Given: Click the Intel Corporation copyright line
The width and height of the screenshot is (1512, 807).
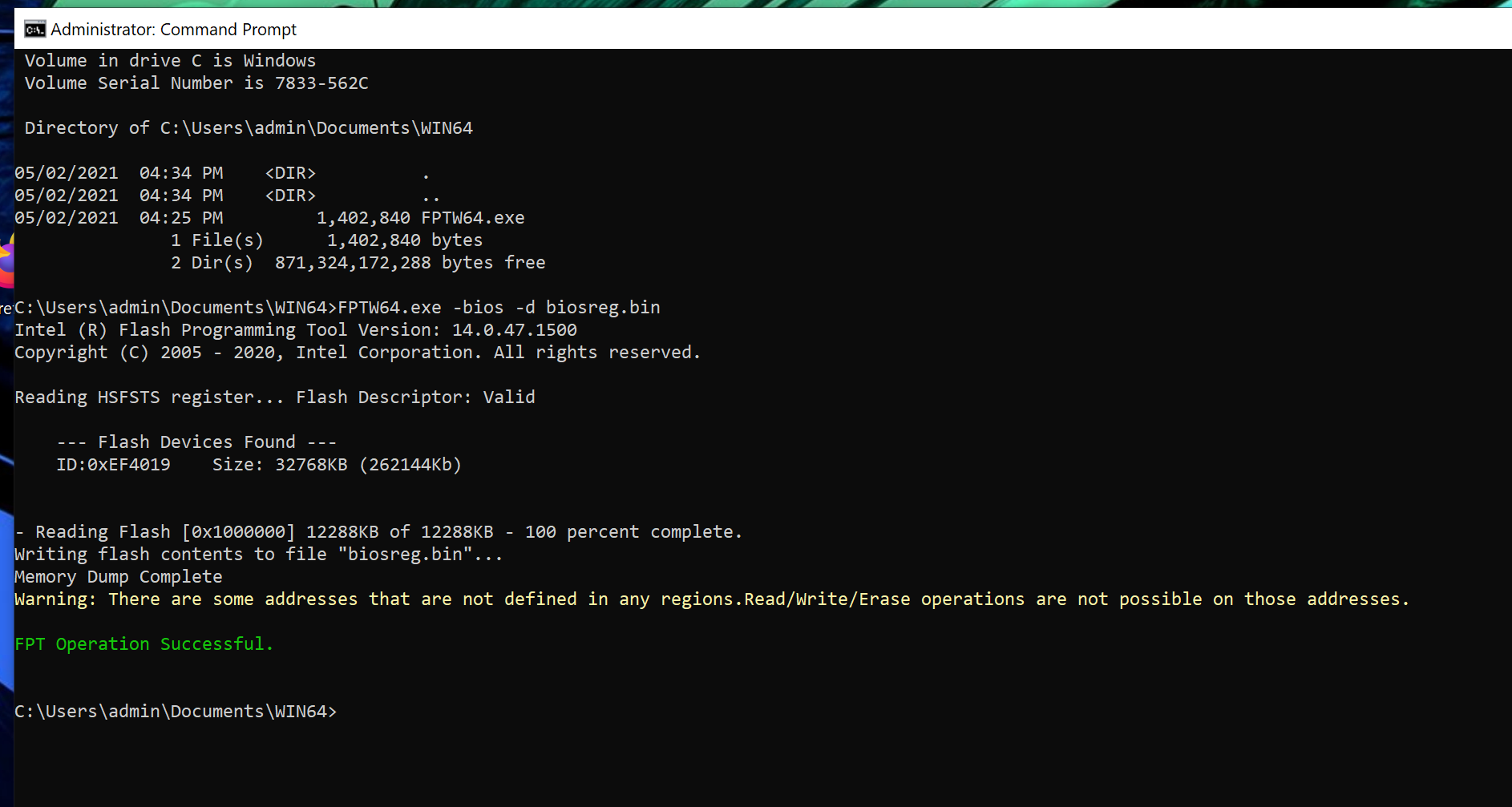Looking at the screenshot, I should 358,353.
